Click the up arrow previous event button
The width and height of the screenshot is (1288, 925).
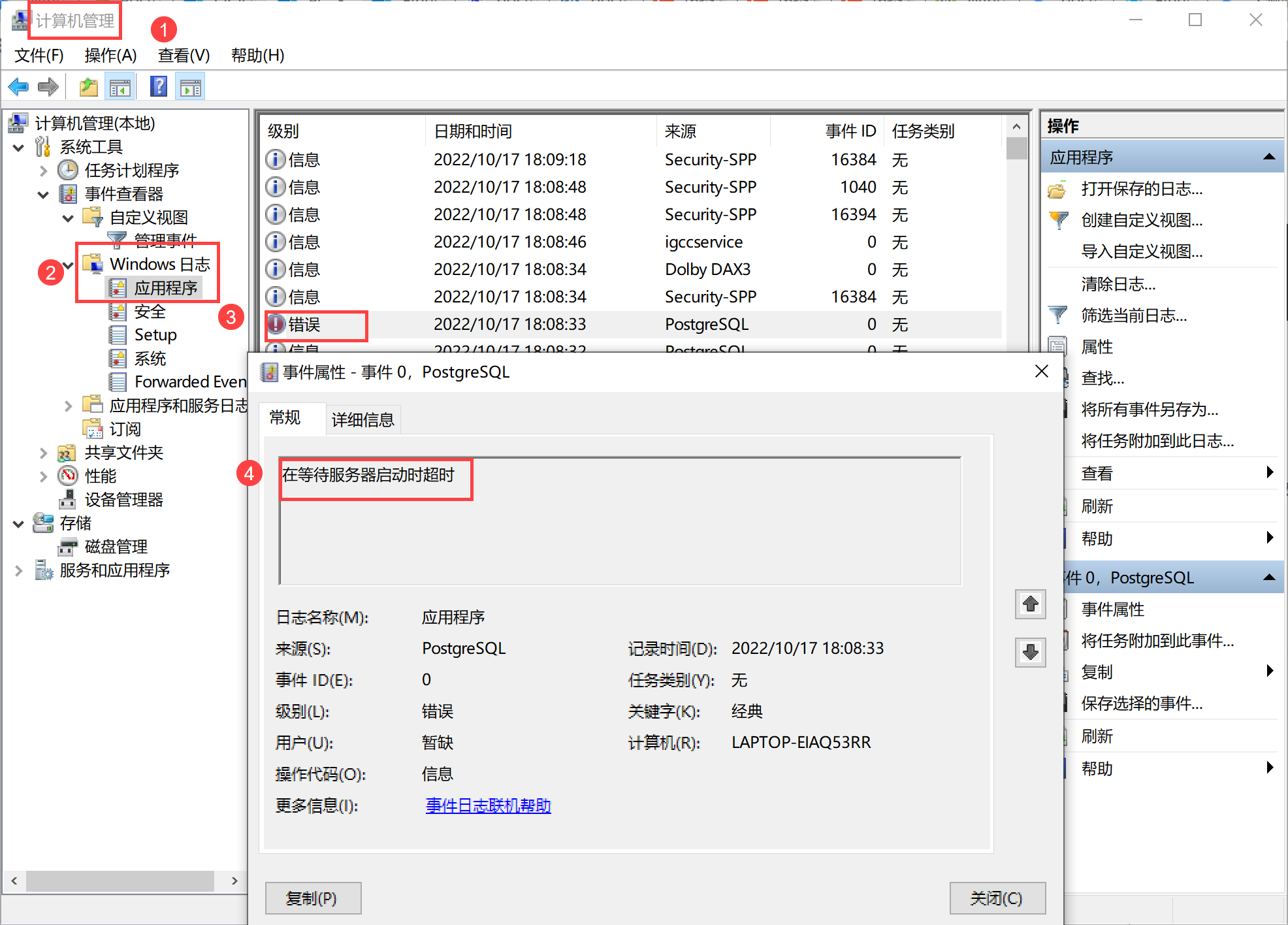pos(1030,604)
